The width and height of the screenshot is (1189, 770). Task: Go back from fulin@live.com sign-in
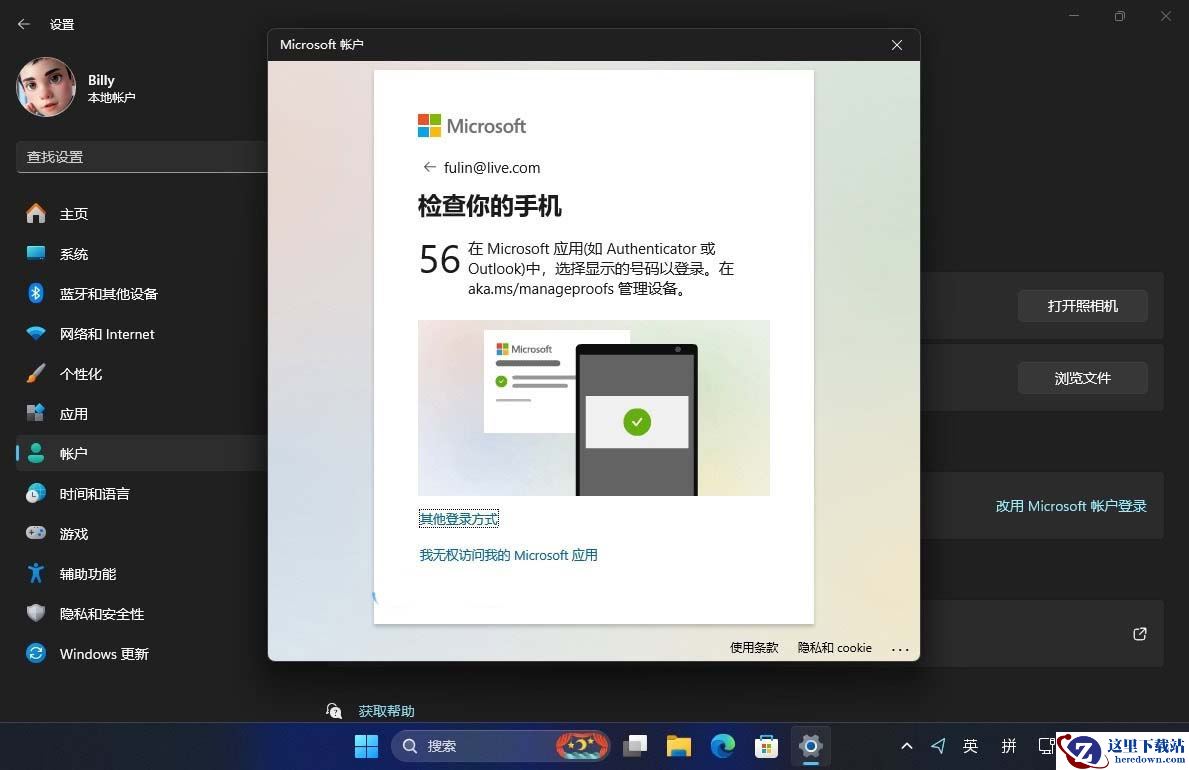tap(429, 167)
